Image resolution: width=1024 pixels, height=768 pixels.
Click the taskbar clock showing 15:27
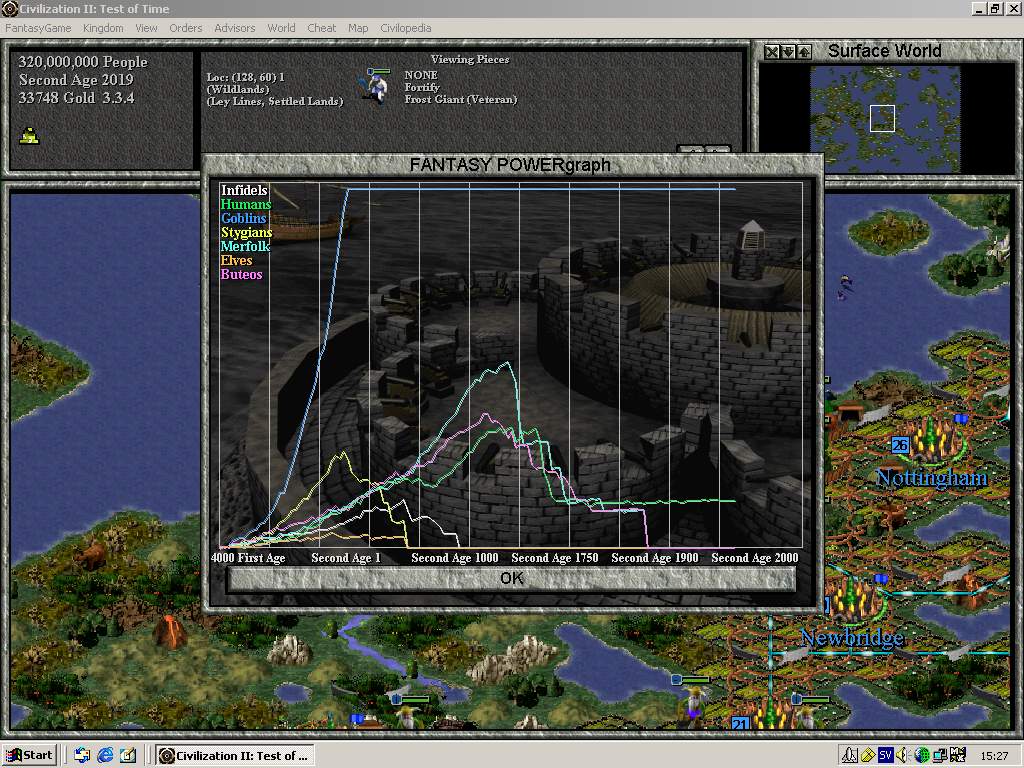[x=994, y=756]
